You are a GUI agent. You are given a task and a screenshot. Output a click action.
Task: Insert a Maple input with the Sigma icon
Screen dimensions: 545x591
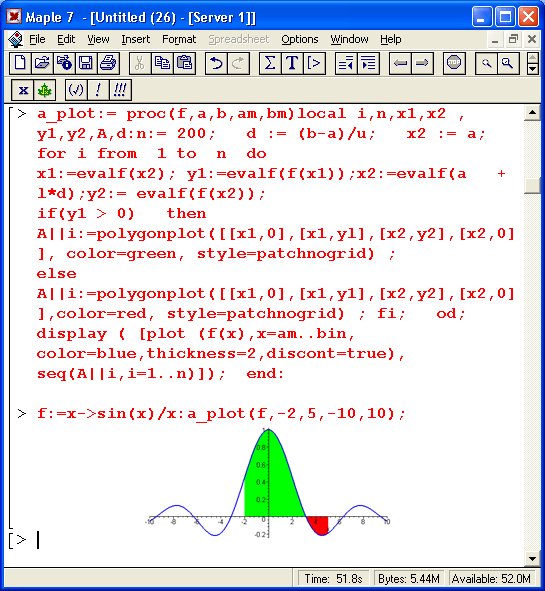(x=270, y=63)
